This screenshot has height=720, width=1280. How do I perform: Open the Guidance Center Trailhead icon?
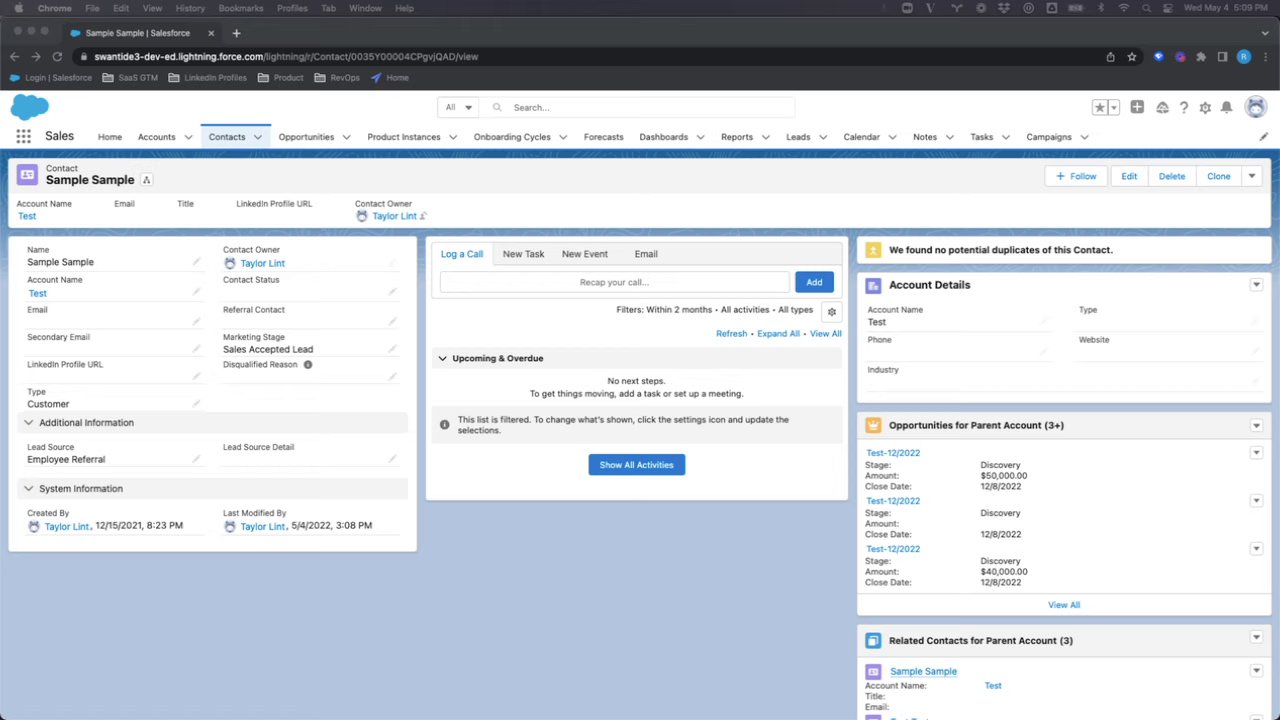coord(1162,107)
